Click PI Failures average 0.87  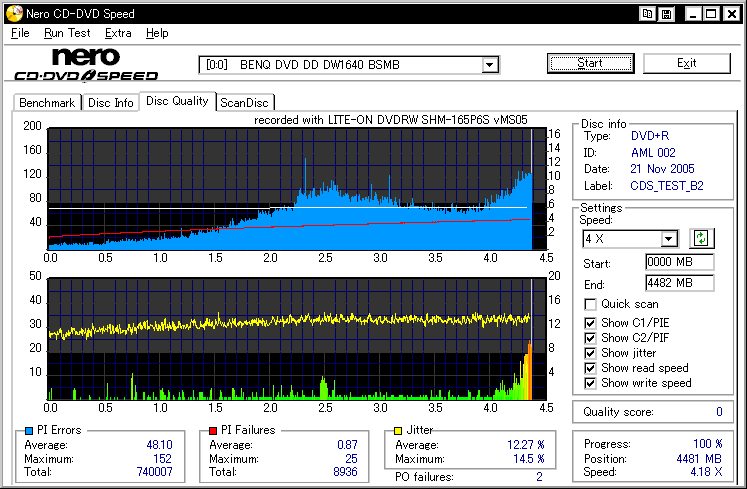(347, 445)
